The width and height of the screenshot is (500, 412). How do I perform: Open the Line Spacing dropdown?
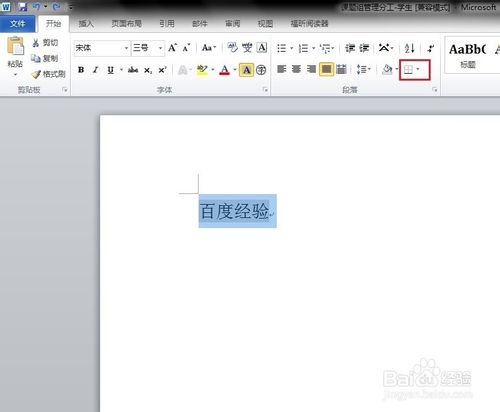363,69
